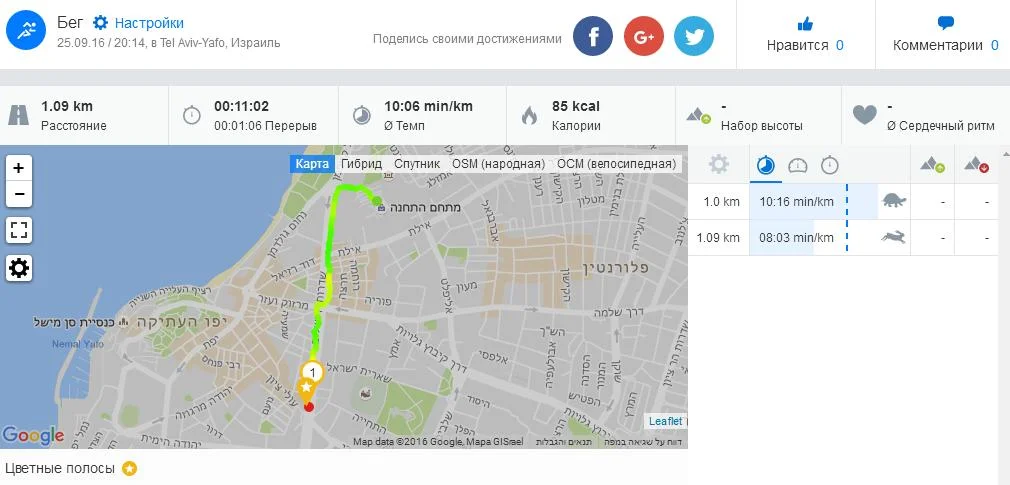Select the OSM (народная) map layer
The image size is (1010, 485).
point(499,164)
